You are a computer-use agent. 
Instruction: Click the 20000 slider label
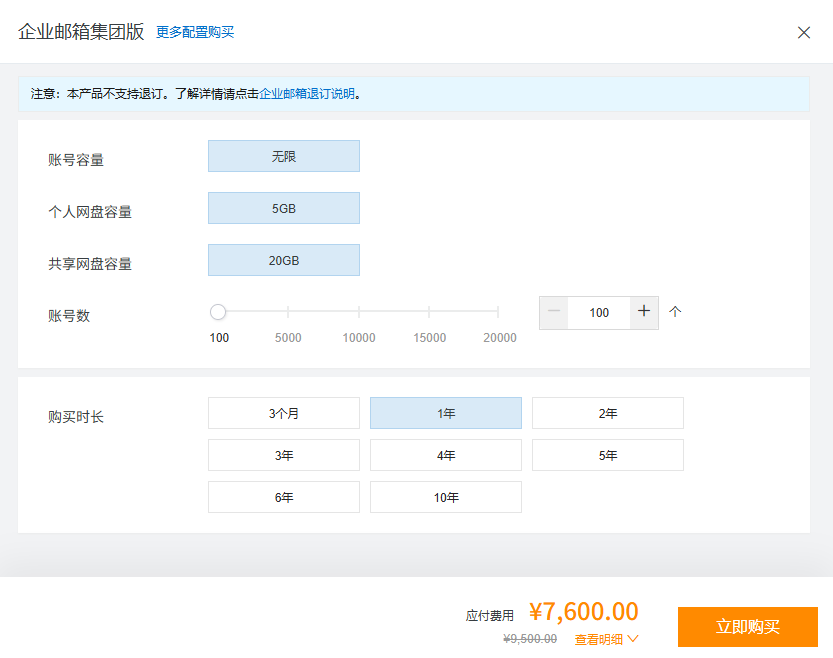[x=500, y=338]
